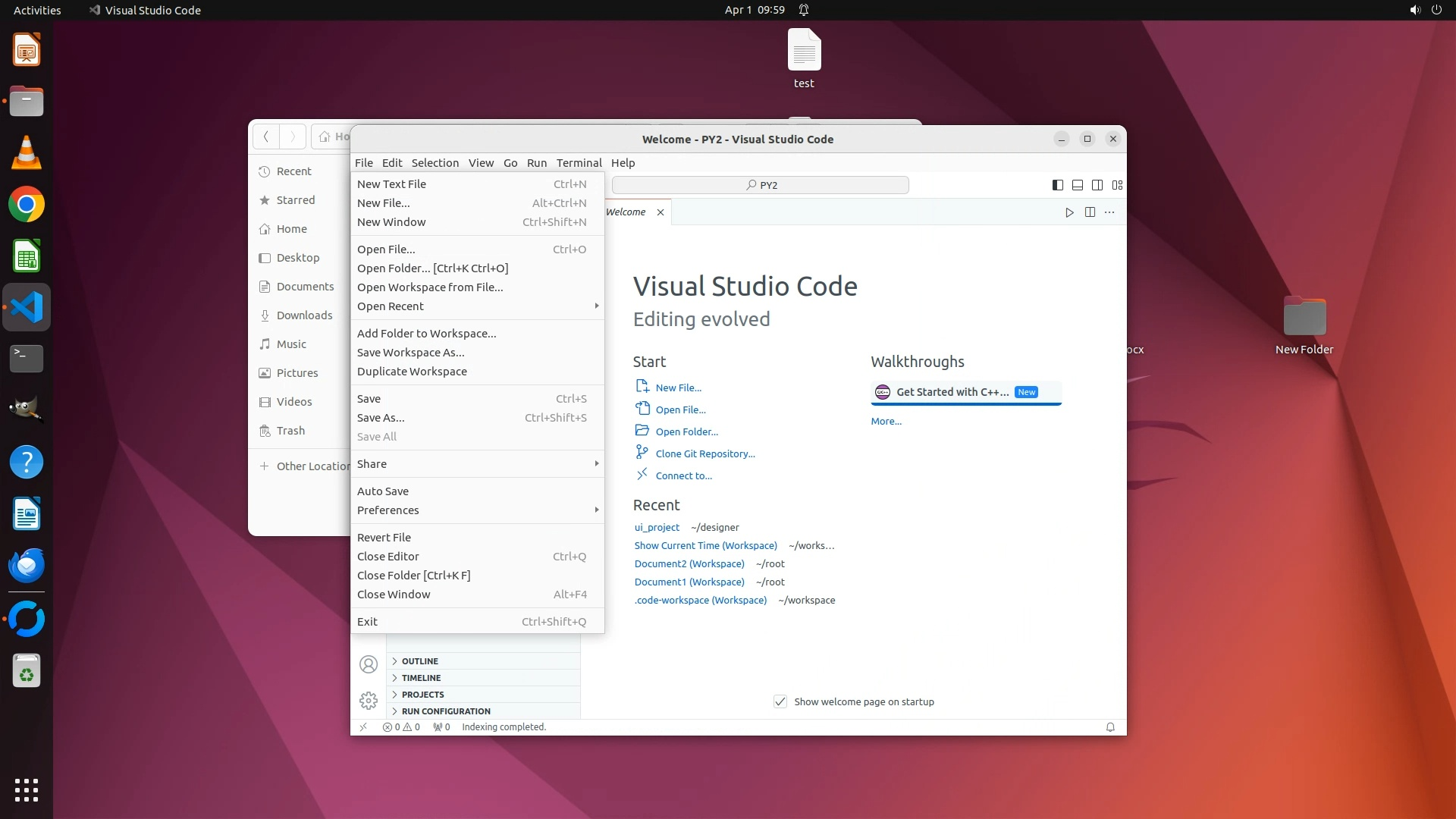Toggle Auto Save in File menu
This screenshot has height=819, width=1456.
click(383, 491)
